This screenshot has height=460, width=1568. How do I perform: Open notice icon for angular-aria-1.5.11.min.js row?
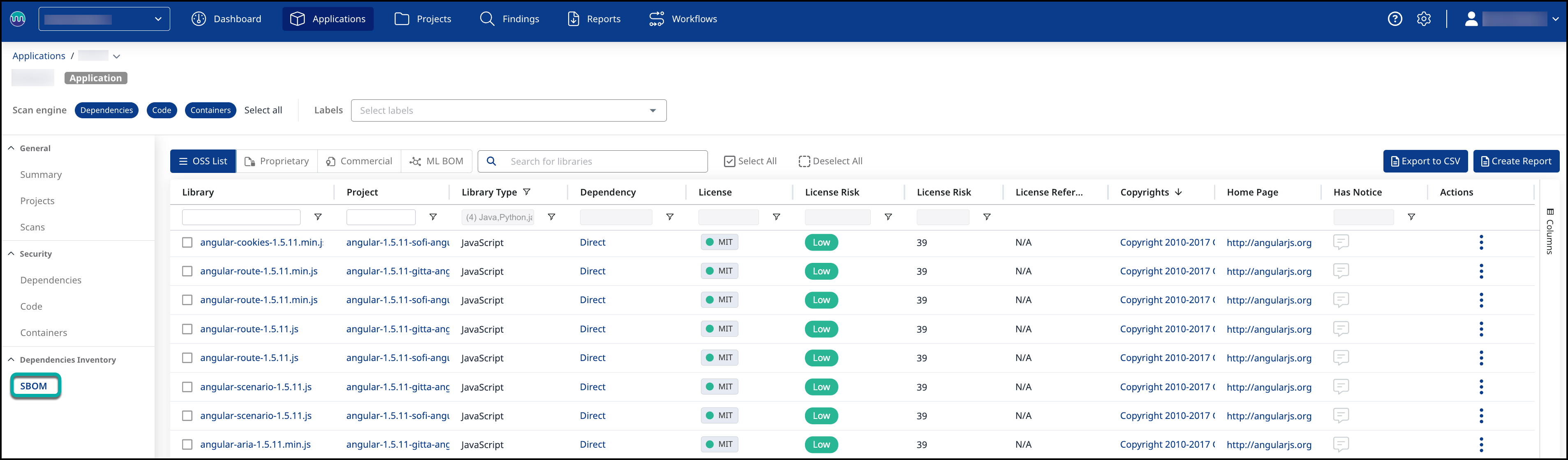coord(1341,444)
